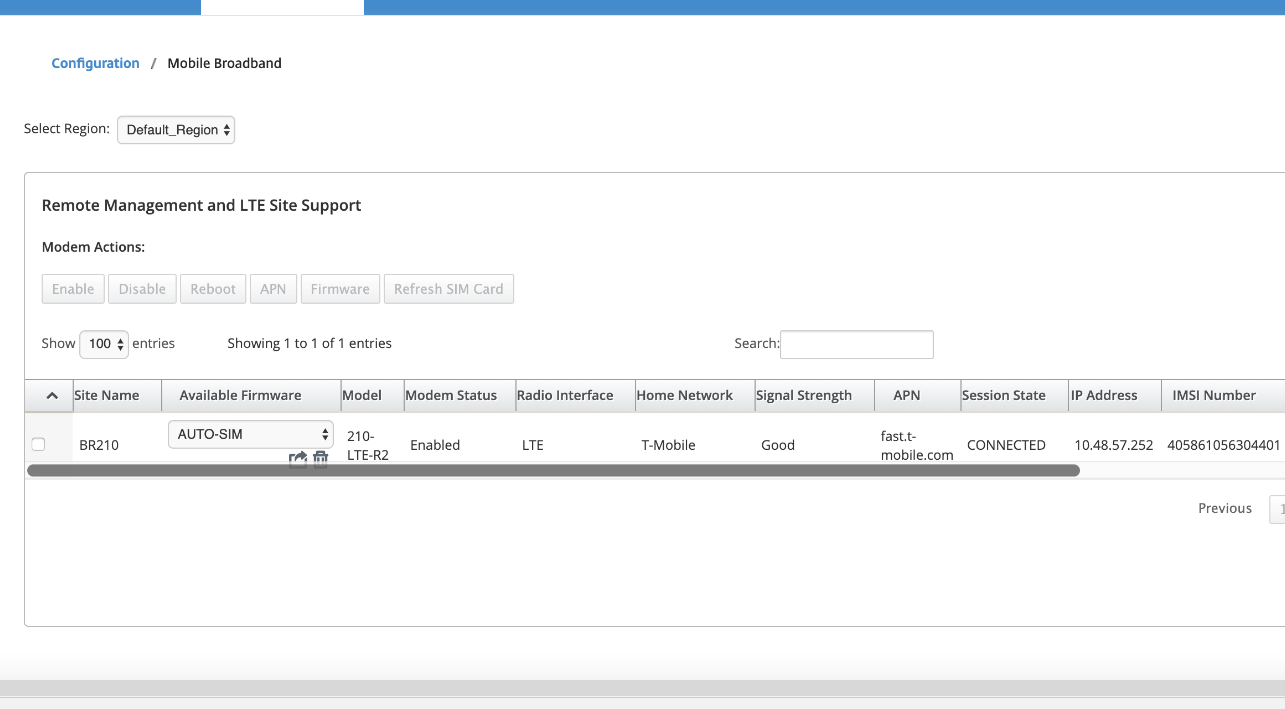Click the sort arrow in table header

click(52, 396)
